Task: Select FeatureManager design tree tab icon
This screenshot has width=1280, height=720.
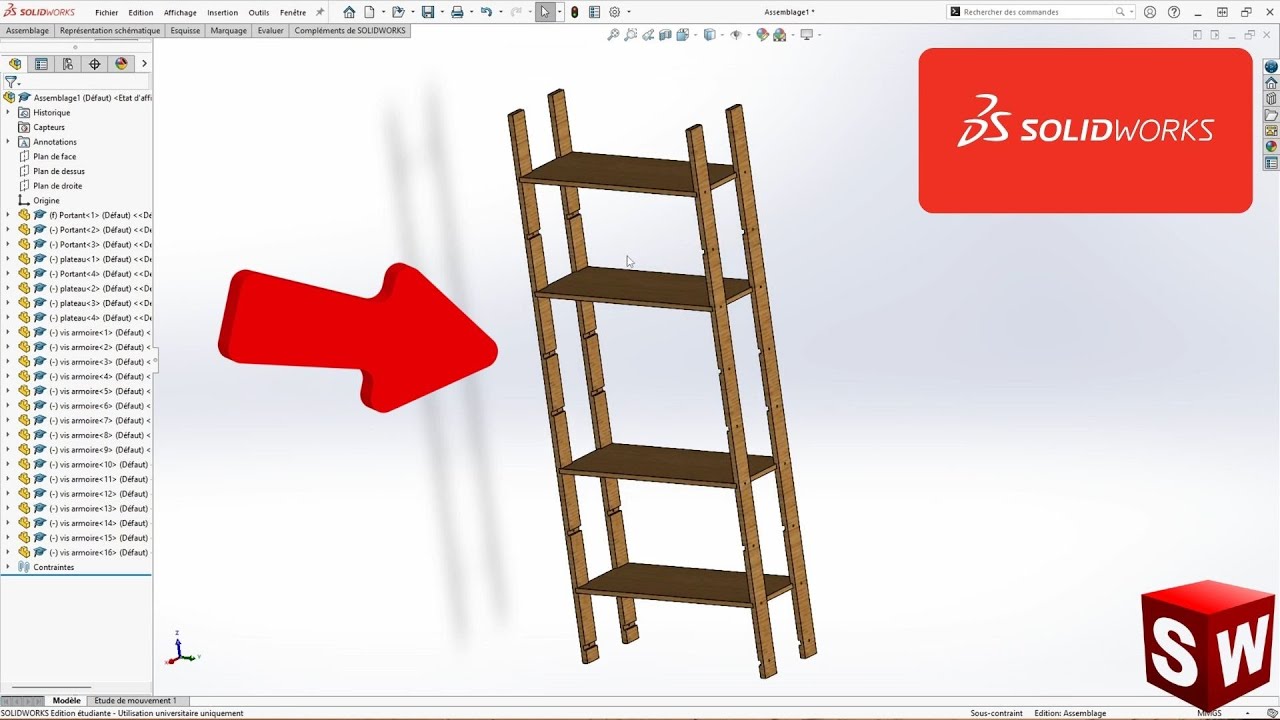Action: [15, 63]
